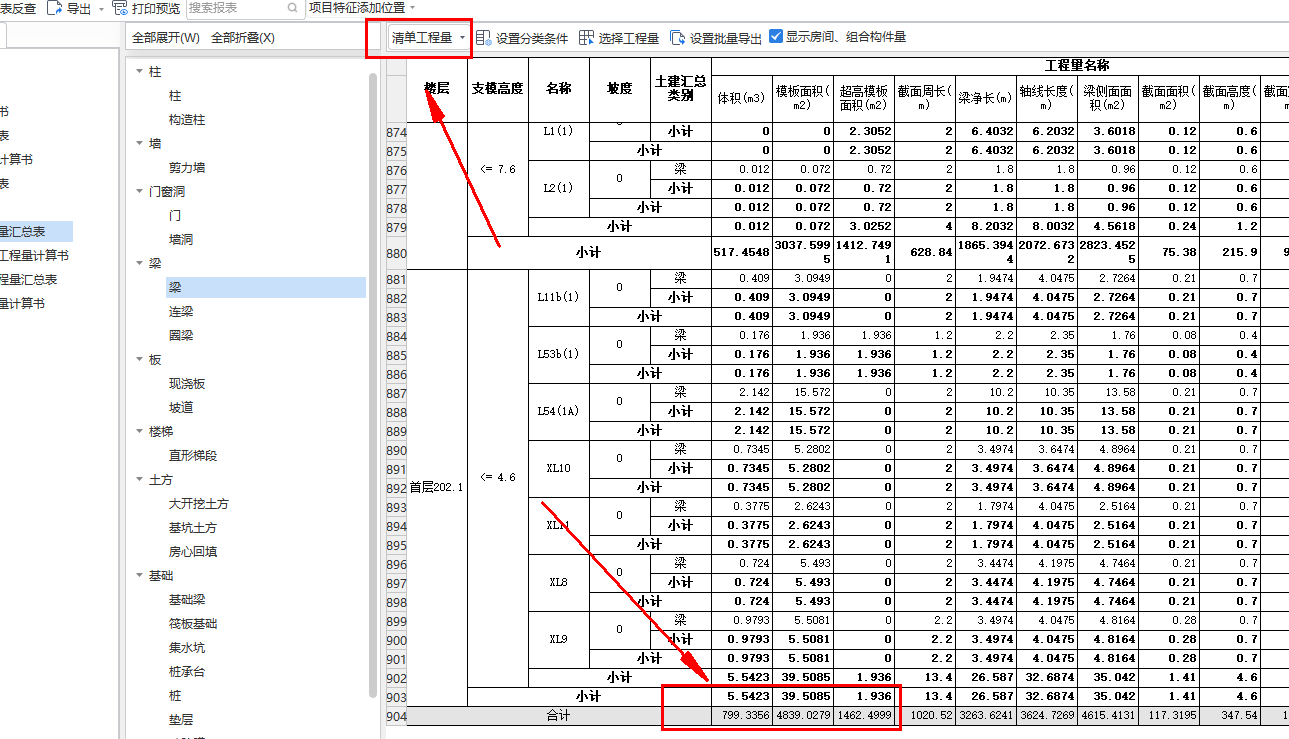The height and width of the screenshot is (739, 1289).
Task: Click total cell 4839.0279
Action: coord(803,716)
